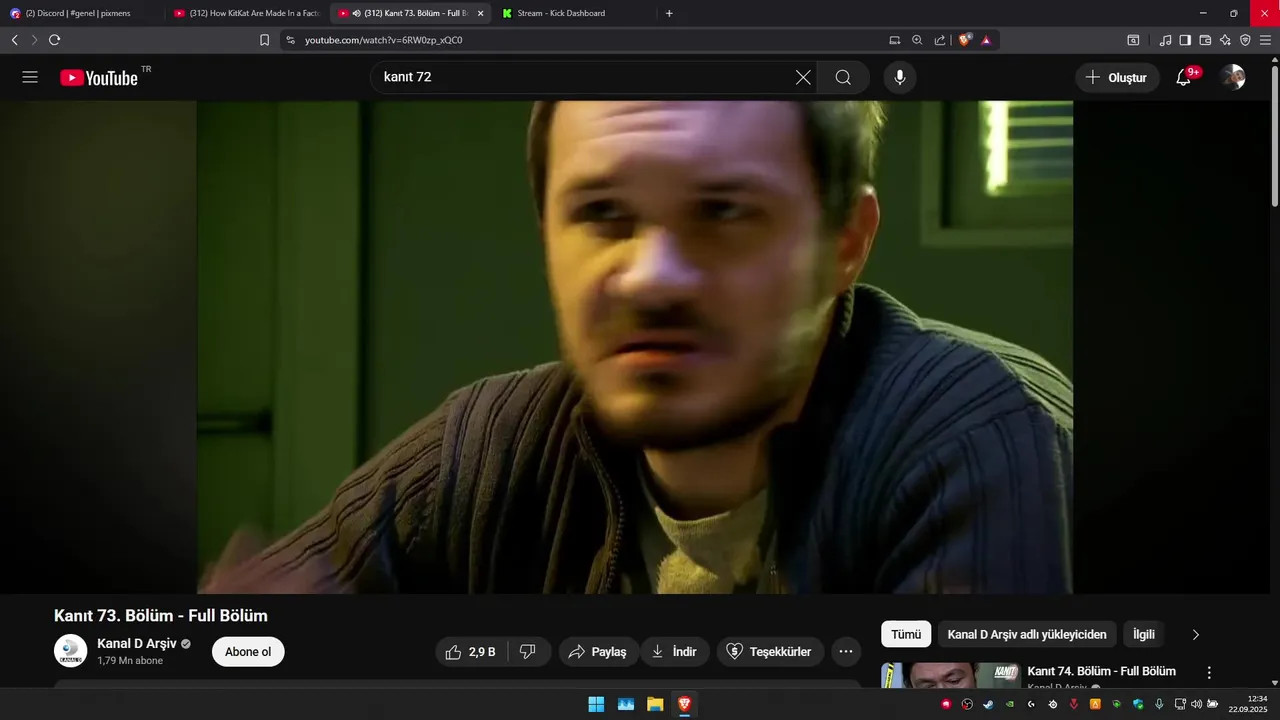Image resolution: width=1280 pixels, height=720 pixels.
Task: Open the YouTube guide hamburger menu
Action: tap(30, 77)
